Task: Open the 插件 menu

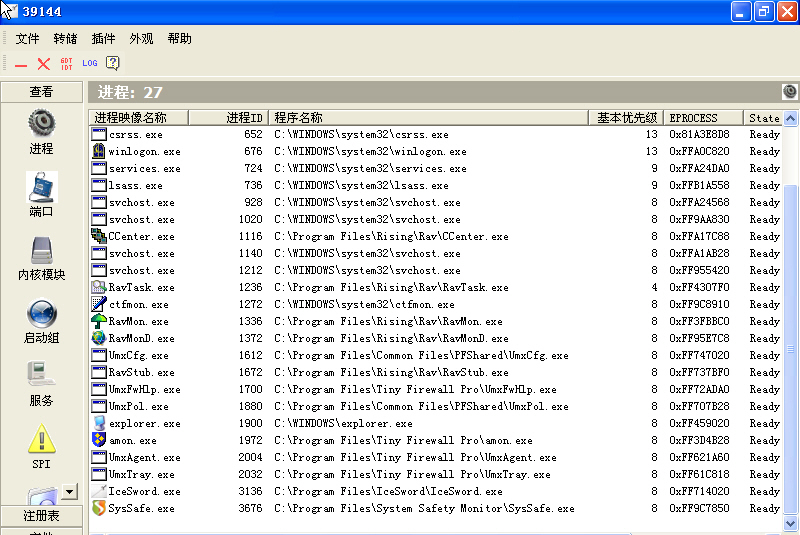Action: pyautogui.click(x=103, y=39)
